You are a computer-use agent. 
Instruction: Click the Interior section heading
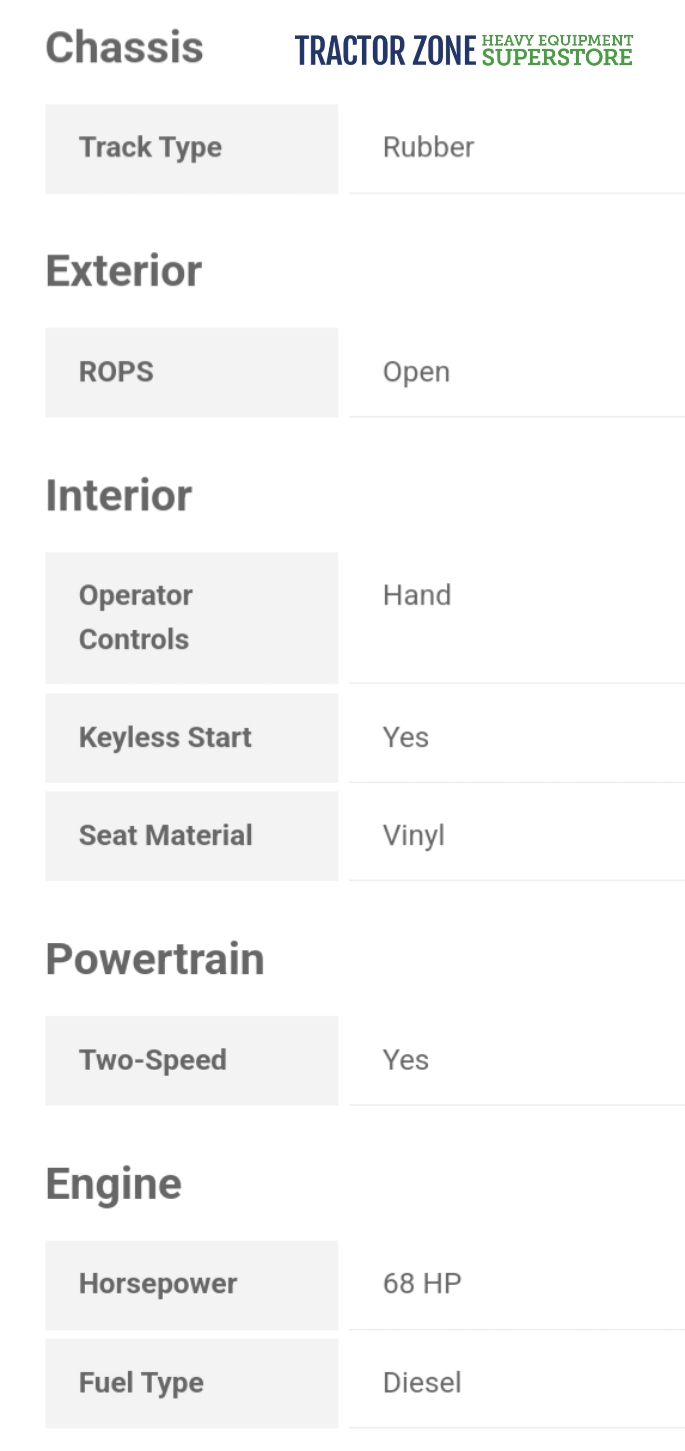click(119, 496)
